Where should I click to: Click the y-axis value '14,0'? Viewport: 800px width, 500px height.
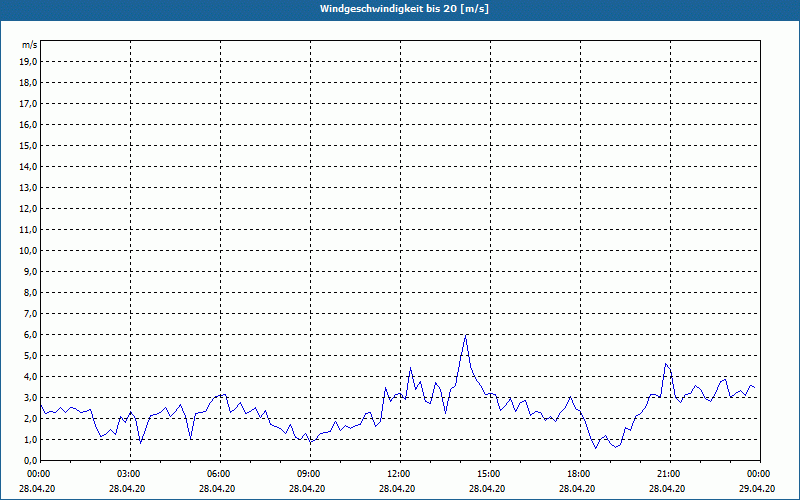28,166
